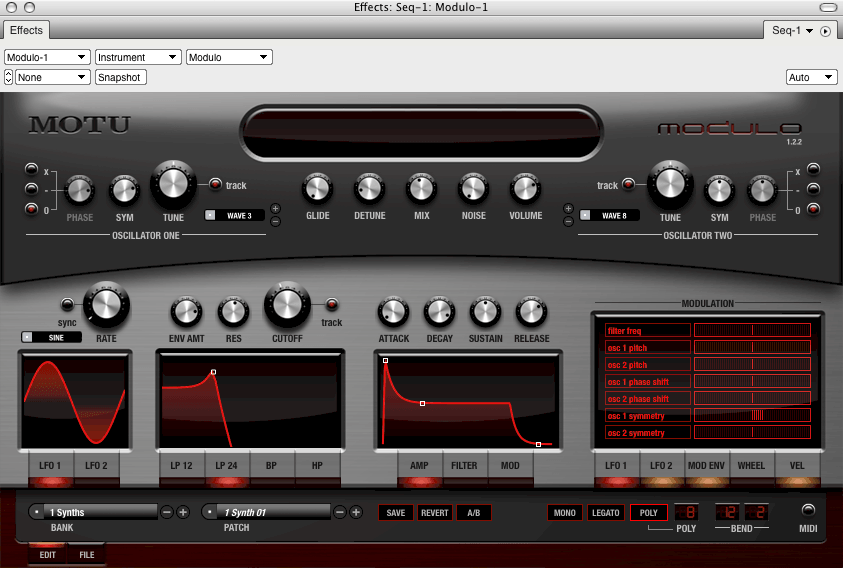Adjust osc 2 pitch modulation slider

[752, 364]
